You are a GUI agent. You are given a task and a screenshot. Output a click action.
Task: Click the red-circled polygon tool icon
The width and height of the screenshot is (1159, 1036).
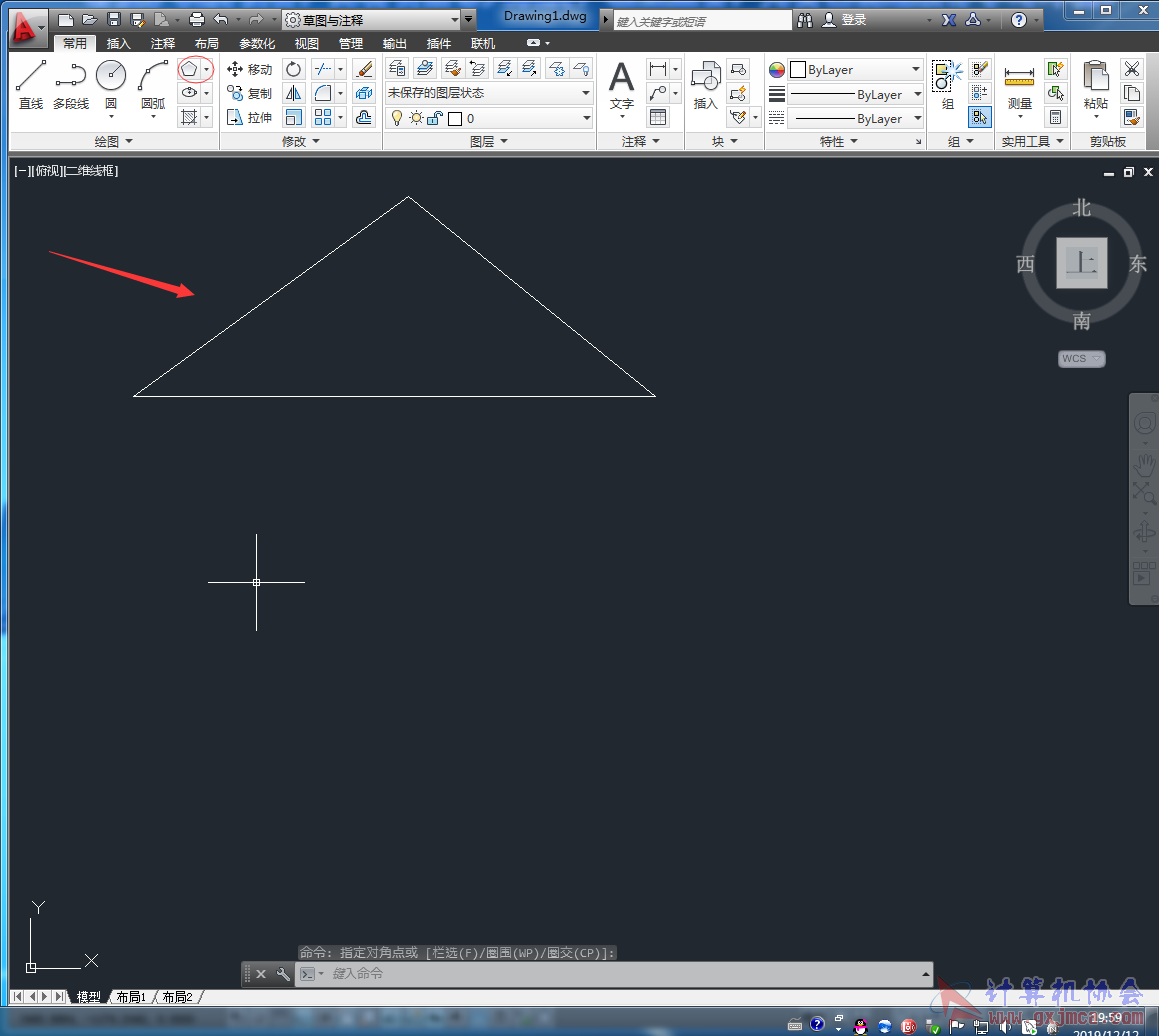pyautogui.click(x=189, y=69)
